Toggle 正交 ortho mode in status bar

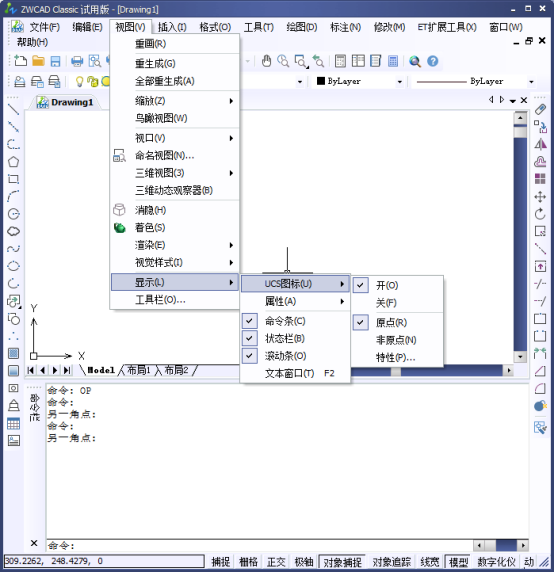(x=276, y=562)
